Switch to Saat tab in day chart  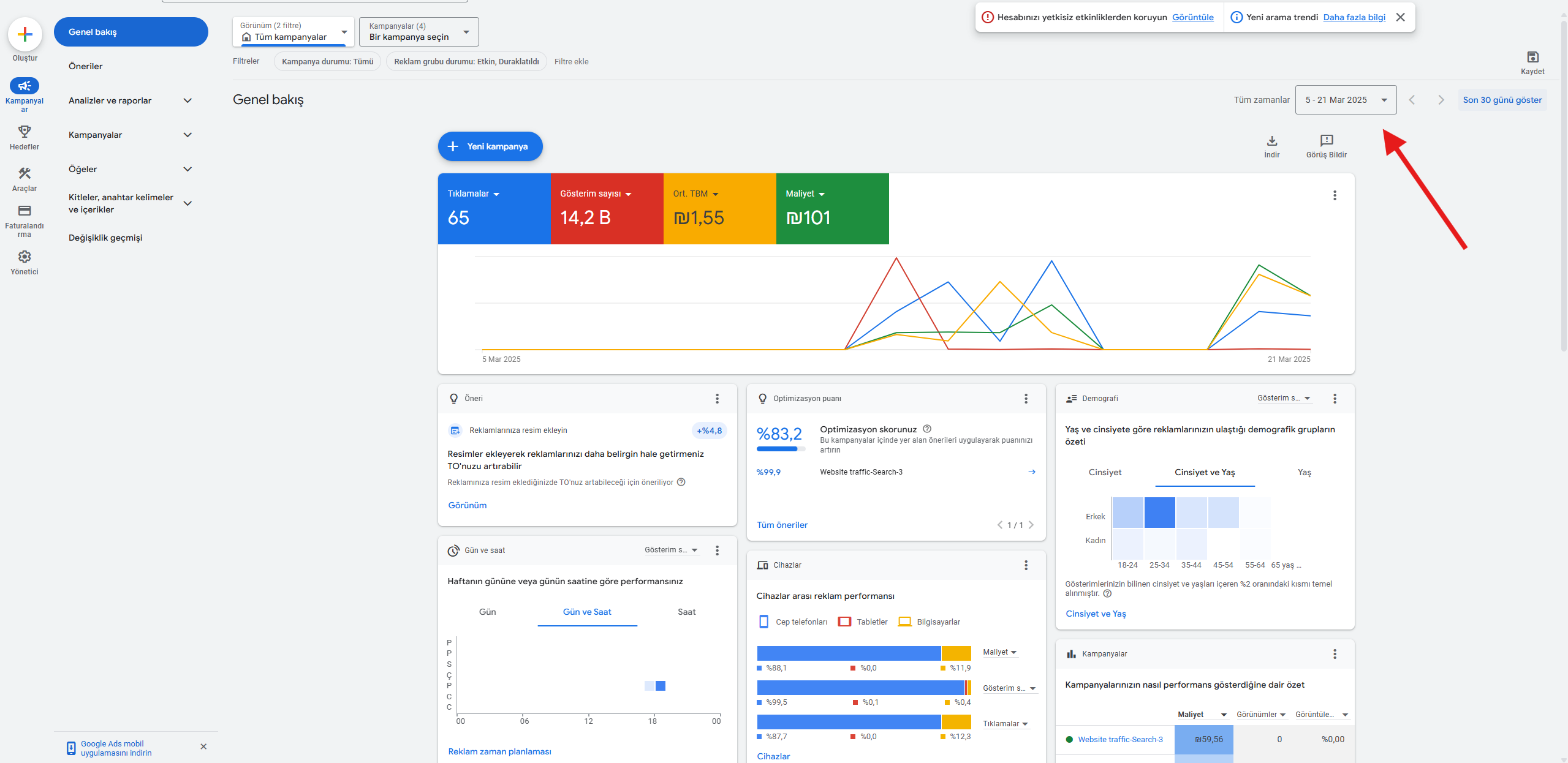[686, 612]
